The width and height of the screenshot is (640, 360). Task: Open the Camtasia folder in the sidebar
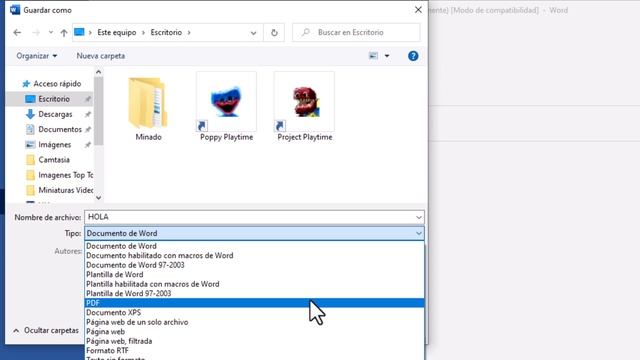[48, 160]
